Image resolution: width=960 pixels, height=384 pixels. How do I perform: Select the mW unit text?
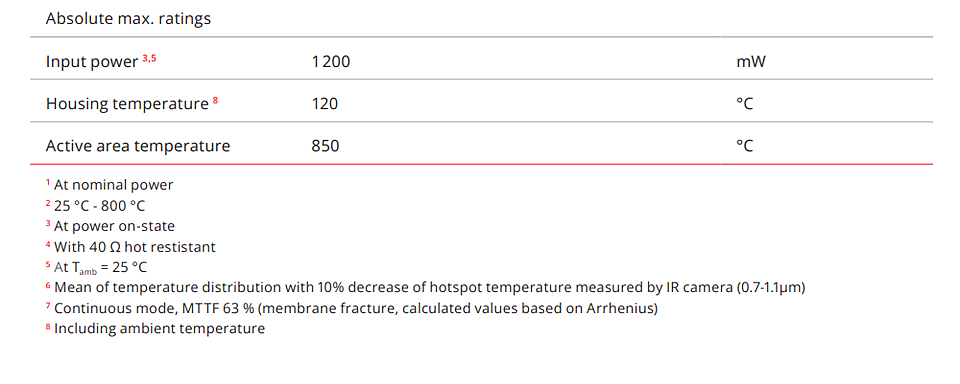point(751,61)
